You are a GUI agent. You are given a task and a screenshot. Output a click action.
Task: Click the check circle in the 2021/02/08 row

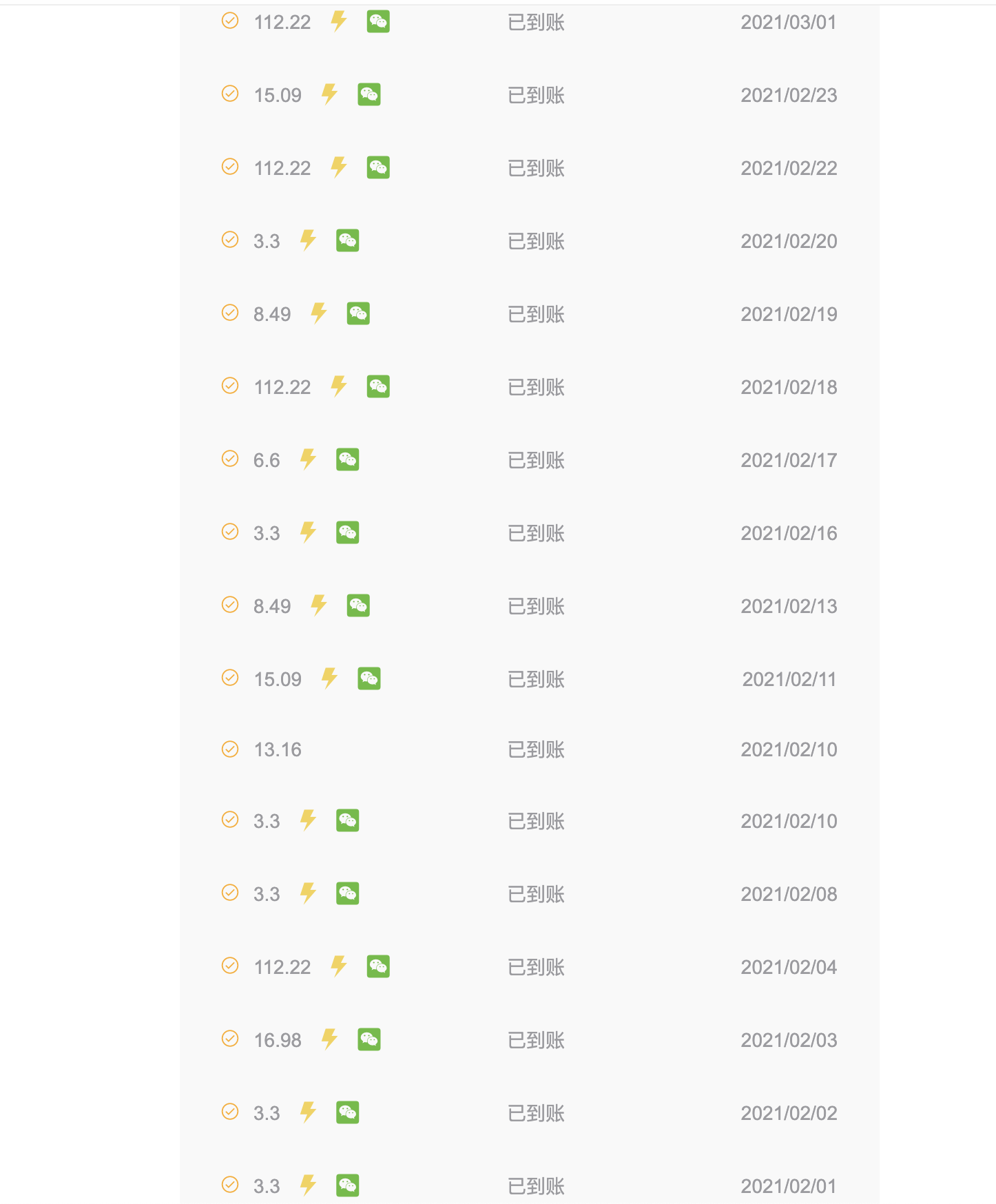point(230,893)
